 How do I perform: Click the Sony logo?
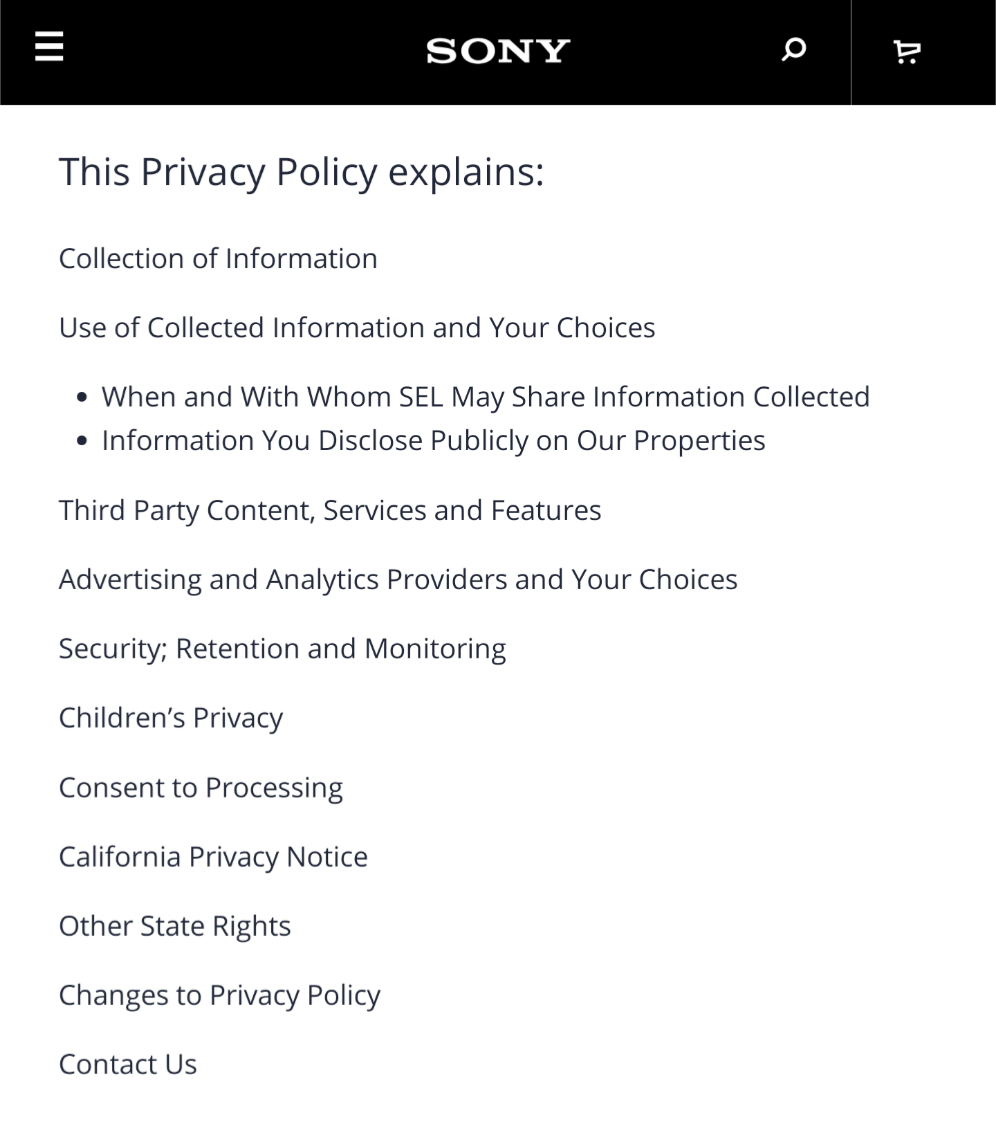[x=498, y=51]
